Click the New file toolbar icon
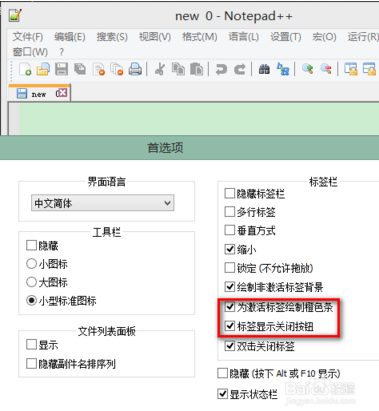 [25, 69]
